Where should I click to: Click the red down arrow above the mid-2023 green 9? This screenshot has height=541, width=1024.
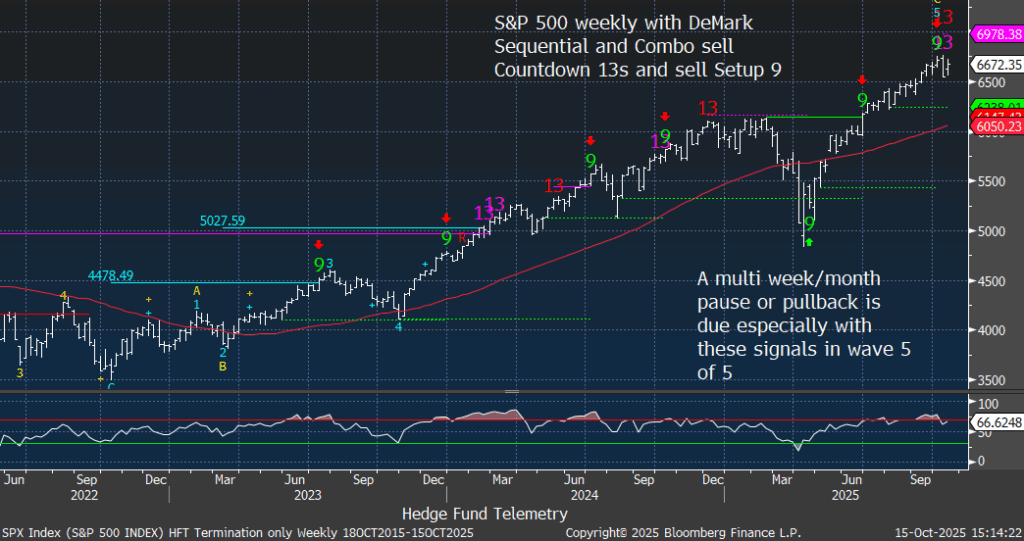click(x=319, y=244)
